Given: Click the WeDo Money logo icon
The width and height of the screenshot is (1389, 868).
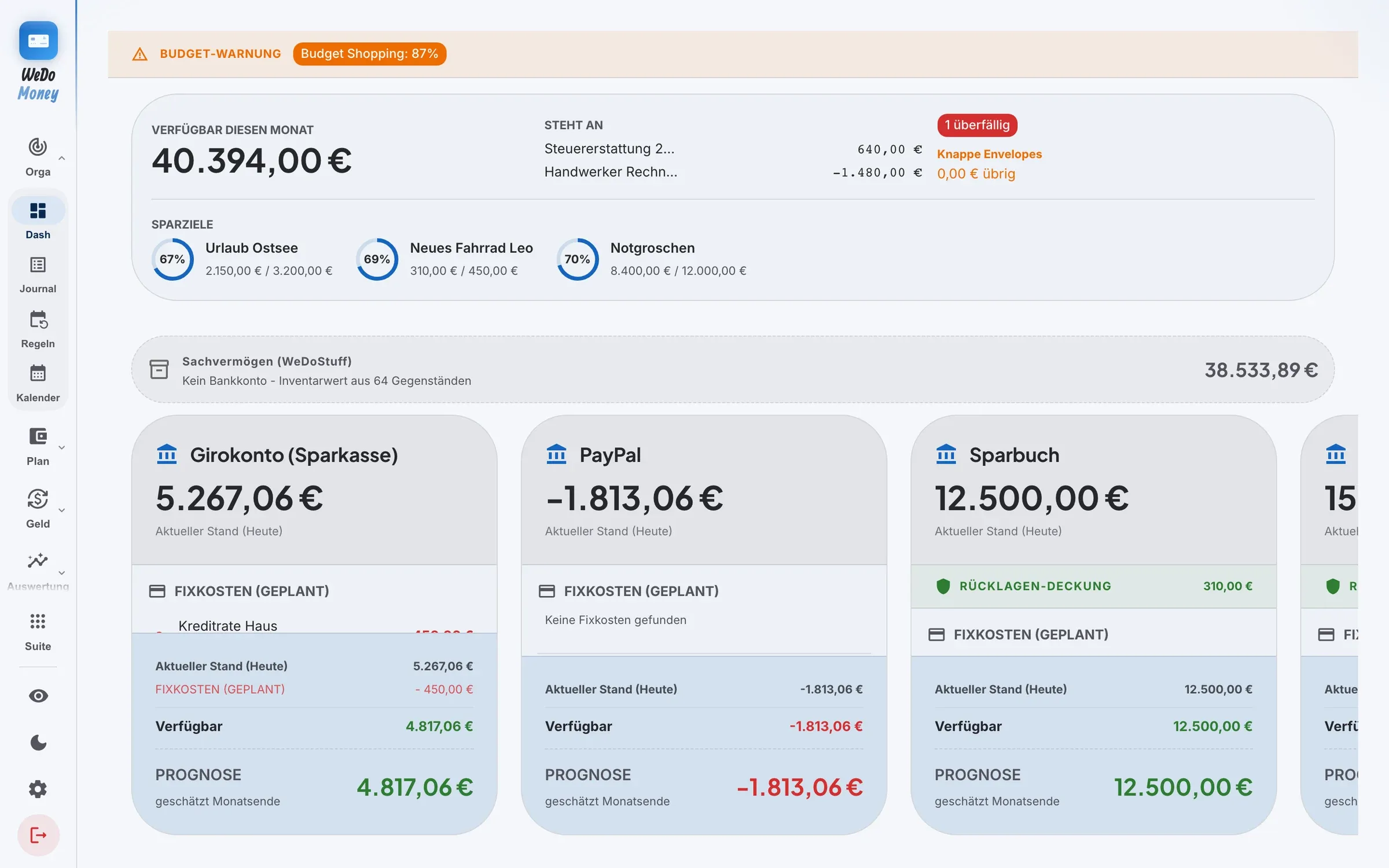Looking at the screenshot, I should point(38,41).
